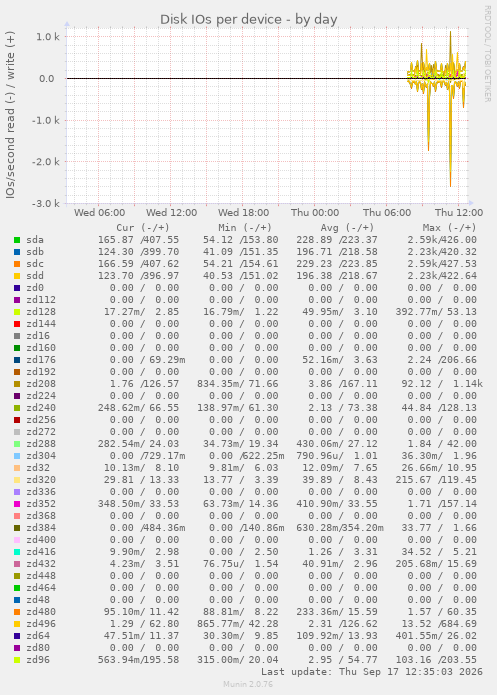
Task: Select the zd112 device label
Action: (41, 300)
